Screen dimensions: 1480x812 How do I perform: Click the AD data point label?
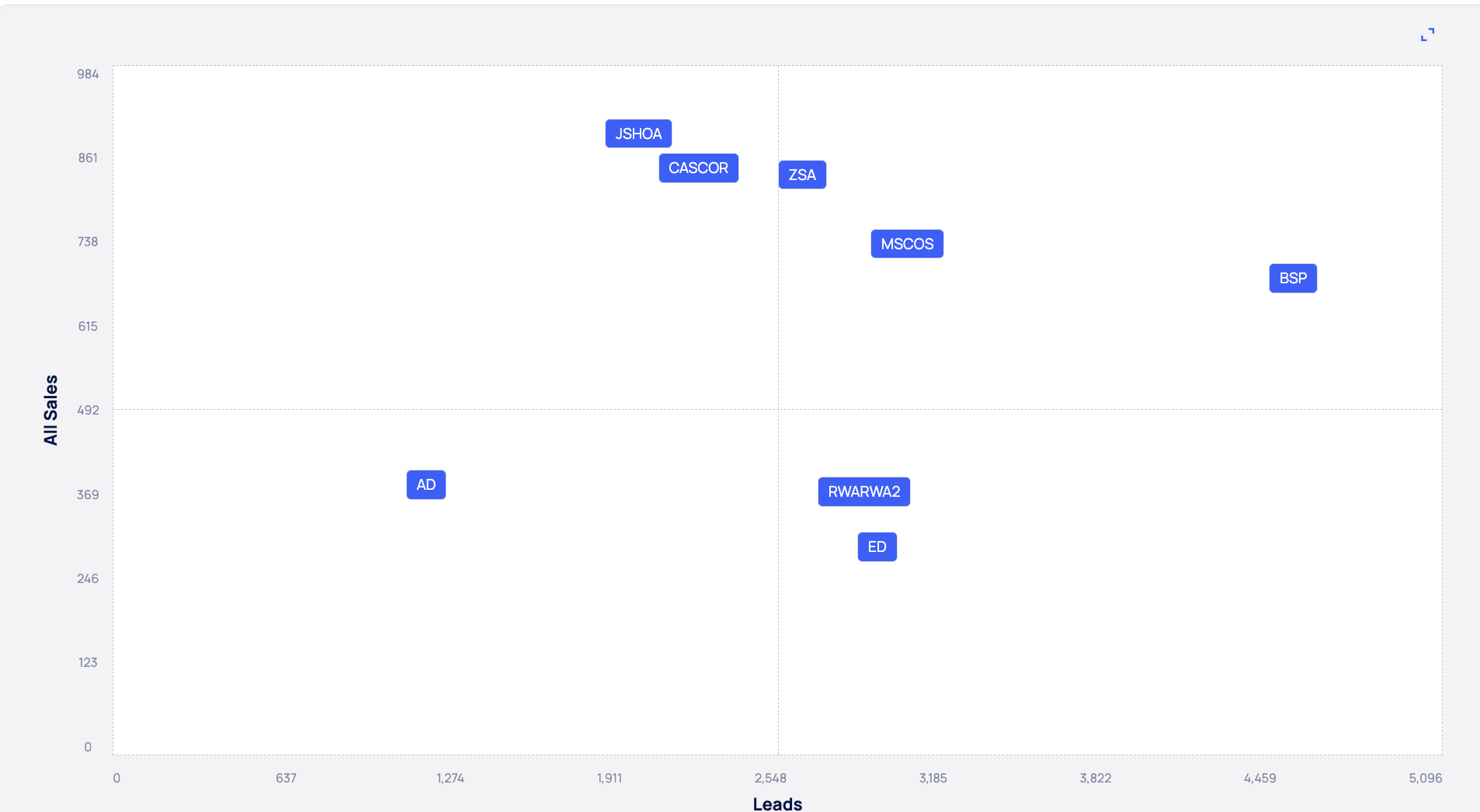coord(426,484)
